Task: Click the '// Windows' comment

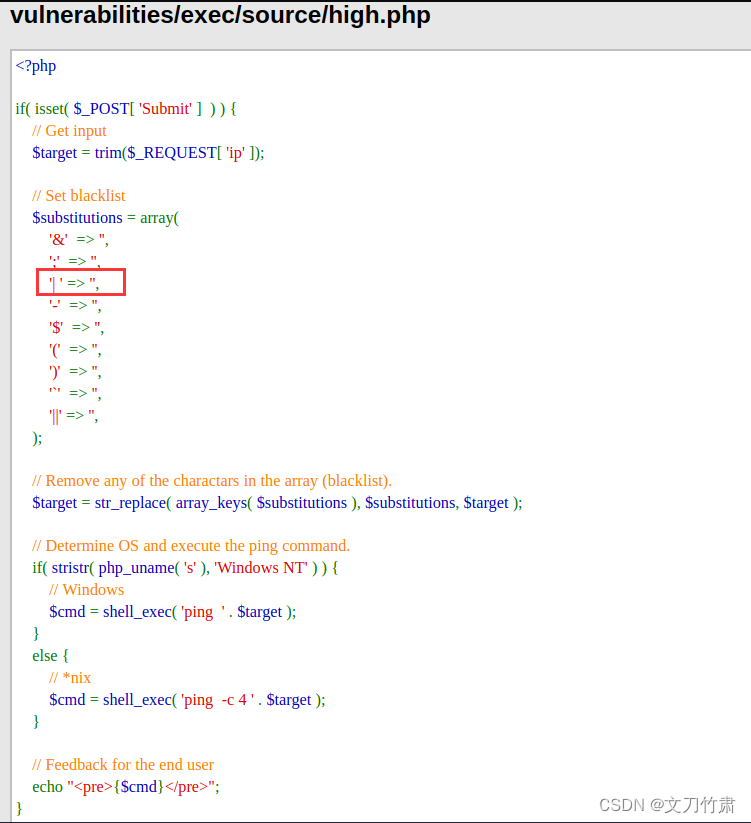Action: [87, 590]
